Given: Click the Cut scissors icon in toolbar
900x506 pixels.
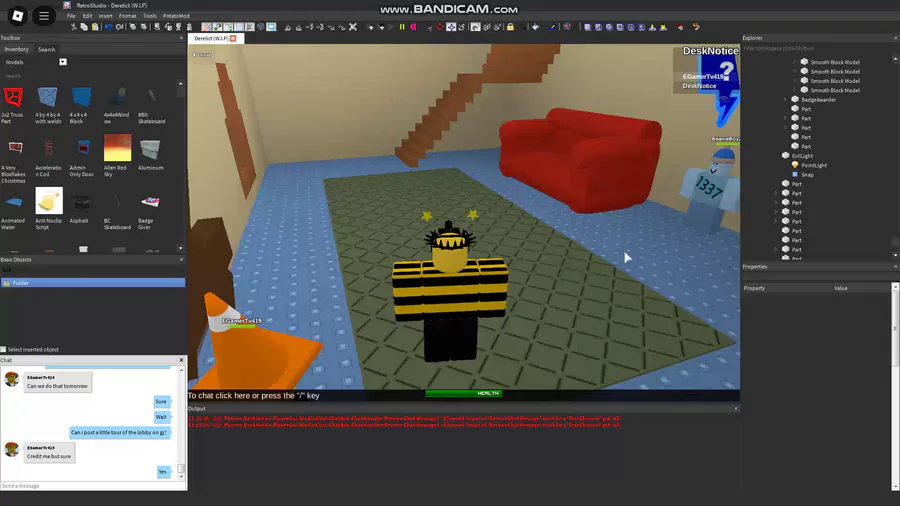Looking at the screenshot, I should click(x=73, y=27).
